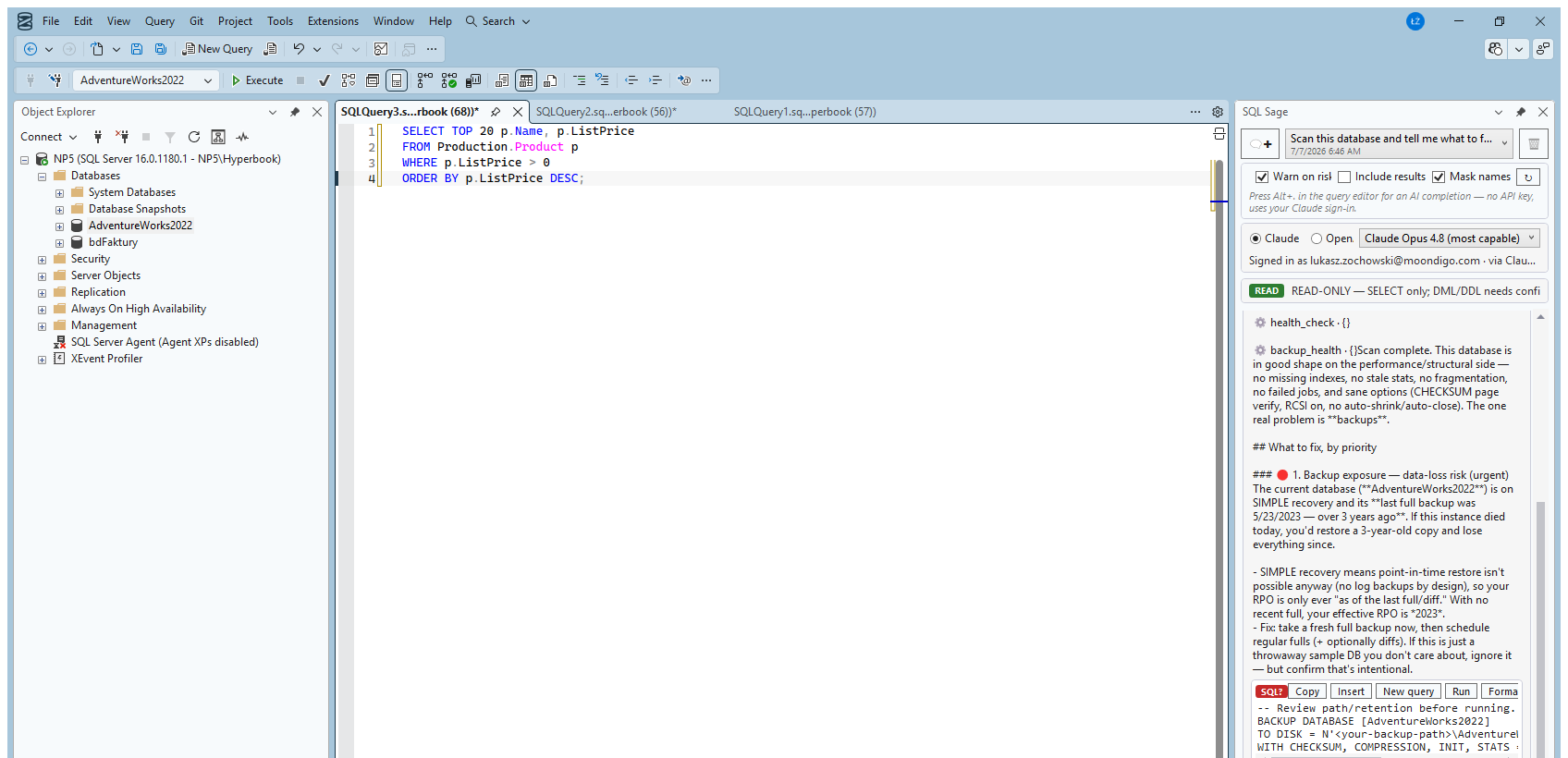
Task: Click the Save All icon
Action: [x=161, y=49]
